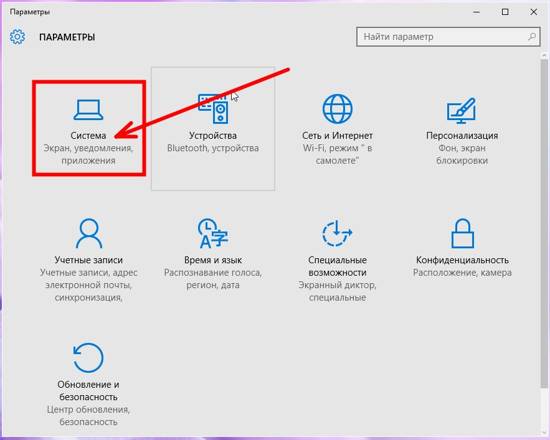Click the settings gear icon by ПАРАМЕТРЫ

tap(17, 37)
